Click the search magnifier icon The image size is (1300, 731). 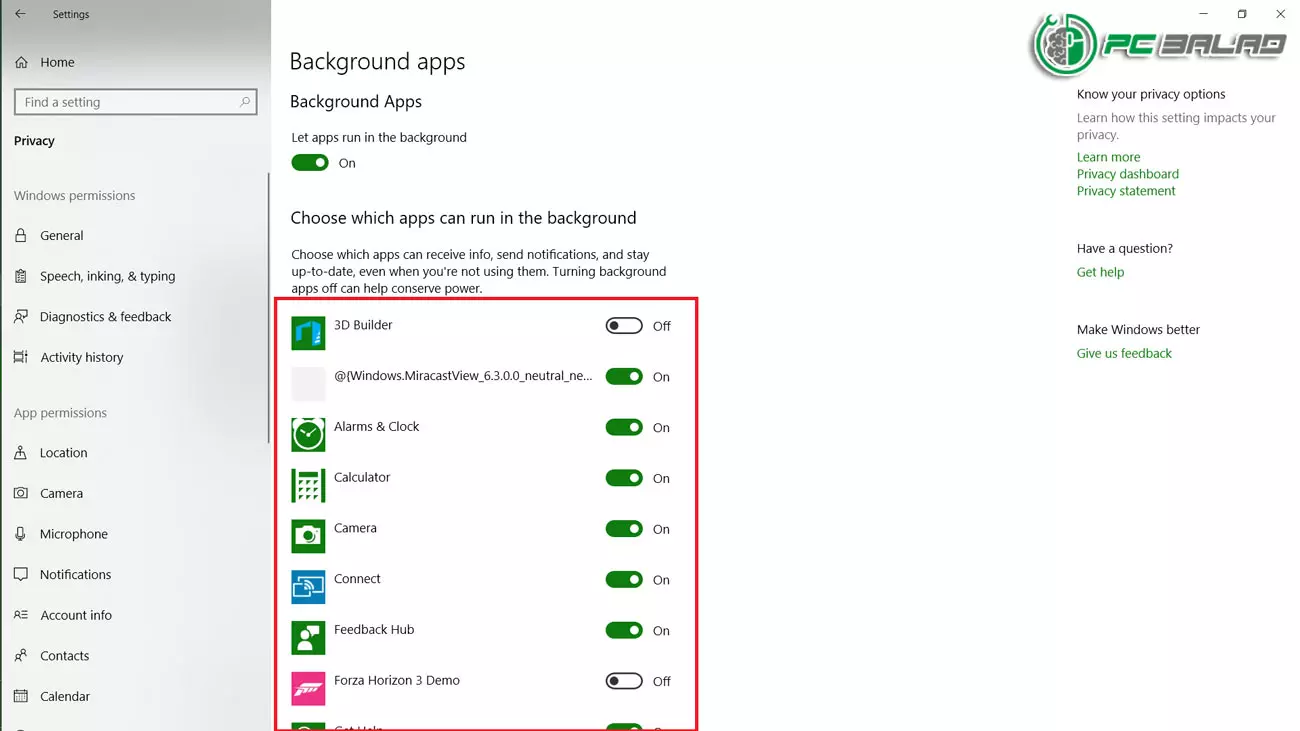[x=245, y=102]
